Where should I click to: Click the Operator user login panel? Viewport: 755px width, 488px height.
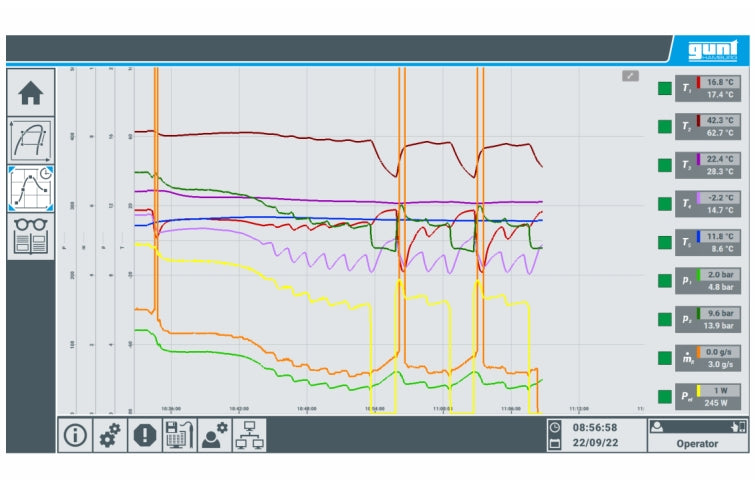point(697,435)
